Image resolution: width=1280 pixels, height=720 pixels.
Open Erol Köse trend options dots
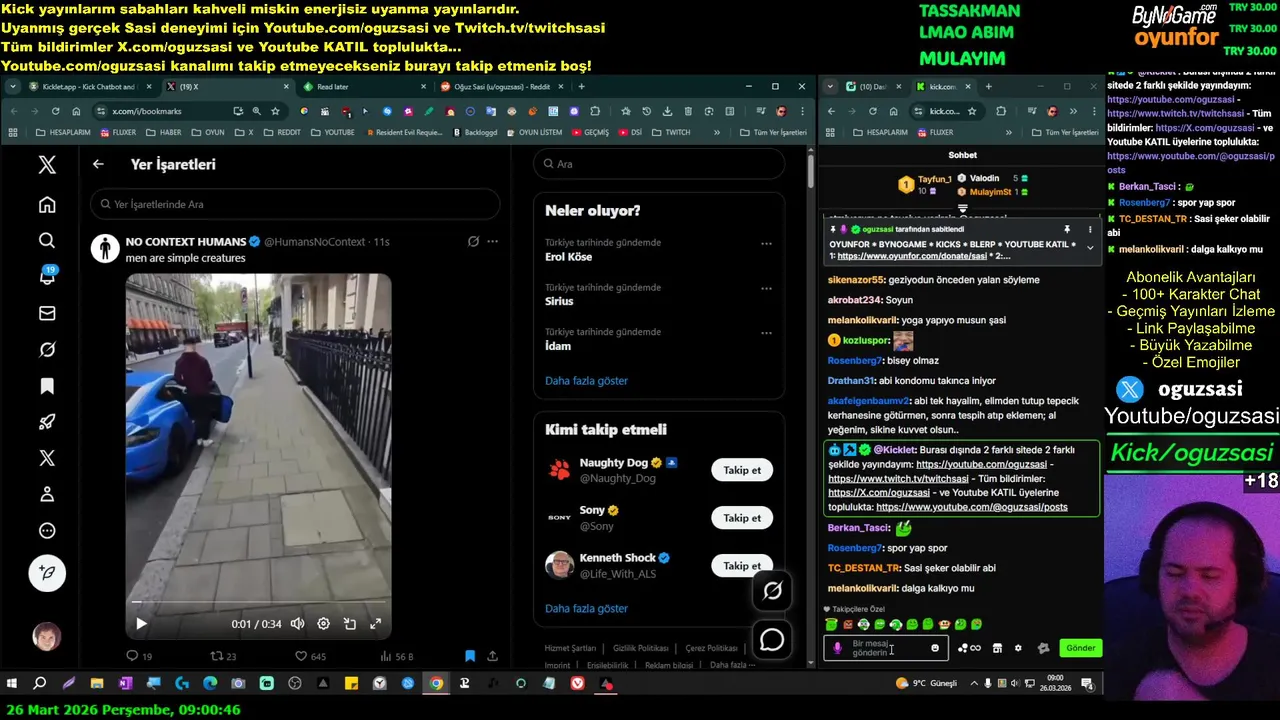point(766,243)
